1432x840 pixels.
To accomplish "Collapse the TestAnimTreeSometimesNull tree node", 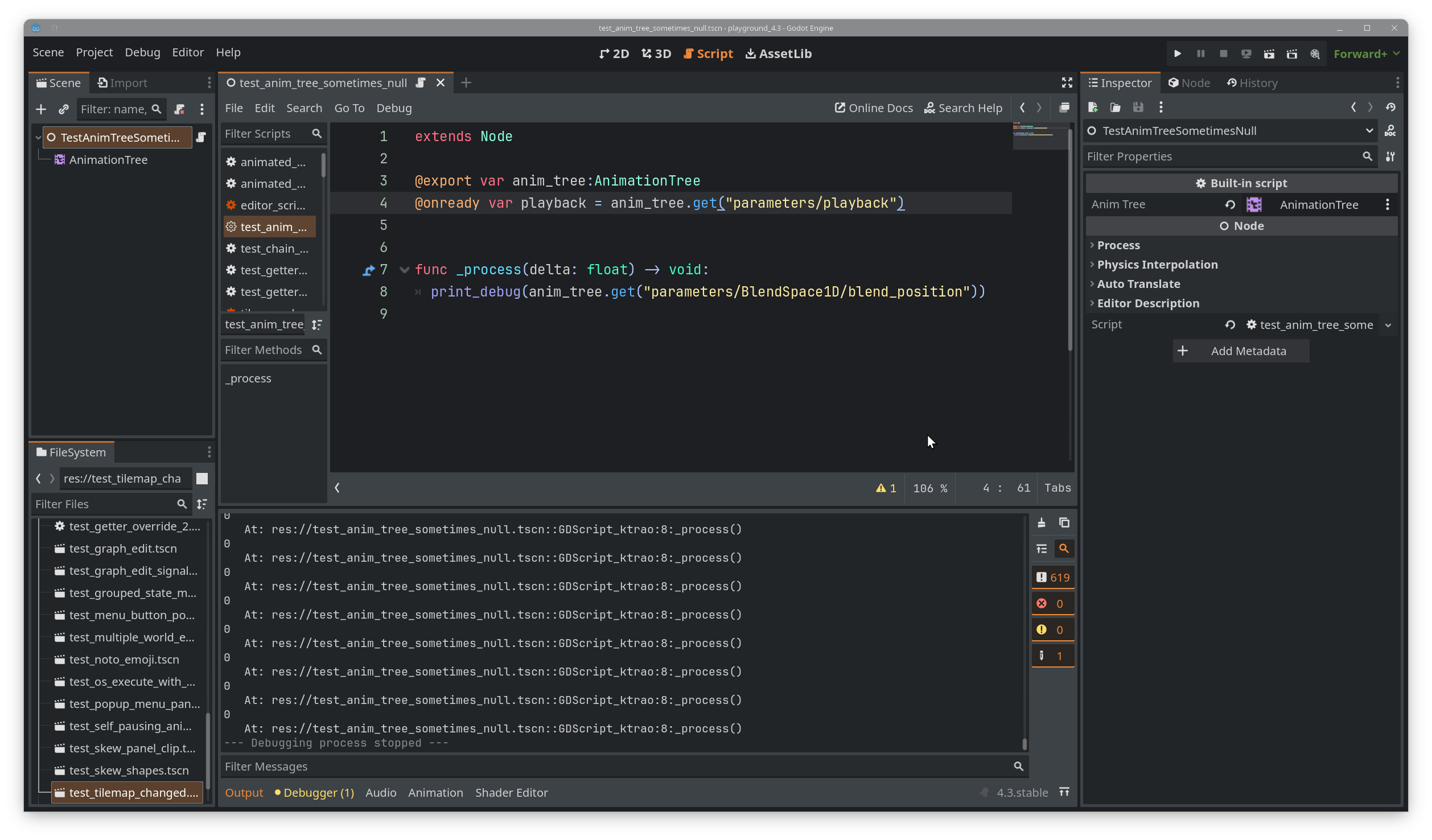I will [38, 137].
